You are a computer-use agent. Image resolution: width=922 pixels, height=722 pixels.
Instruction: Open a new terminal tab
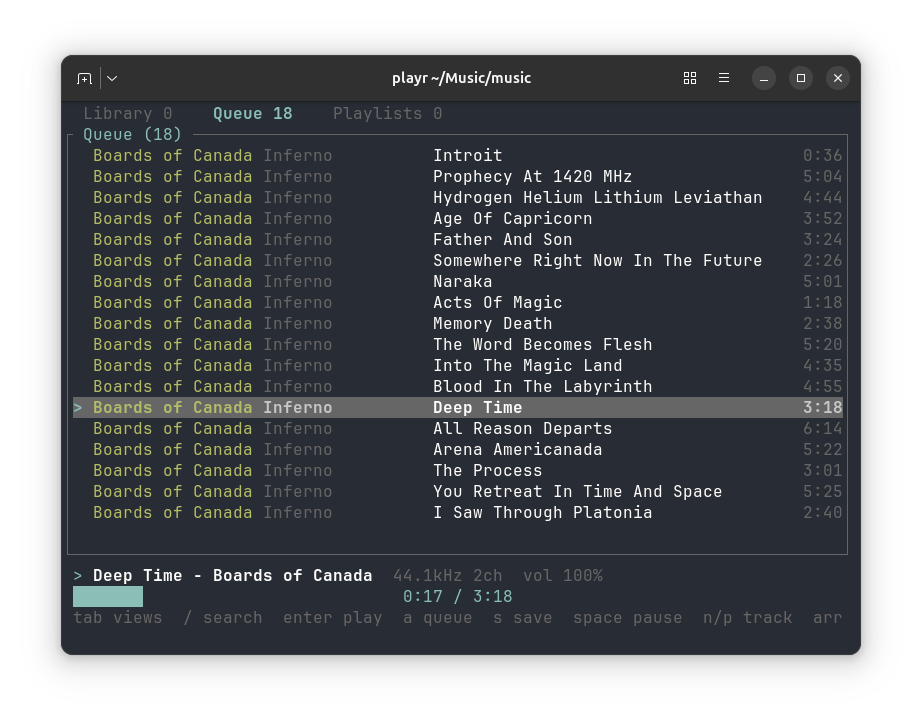pyautogui.click(x=85, y=78)
